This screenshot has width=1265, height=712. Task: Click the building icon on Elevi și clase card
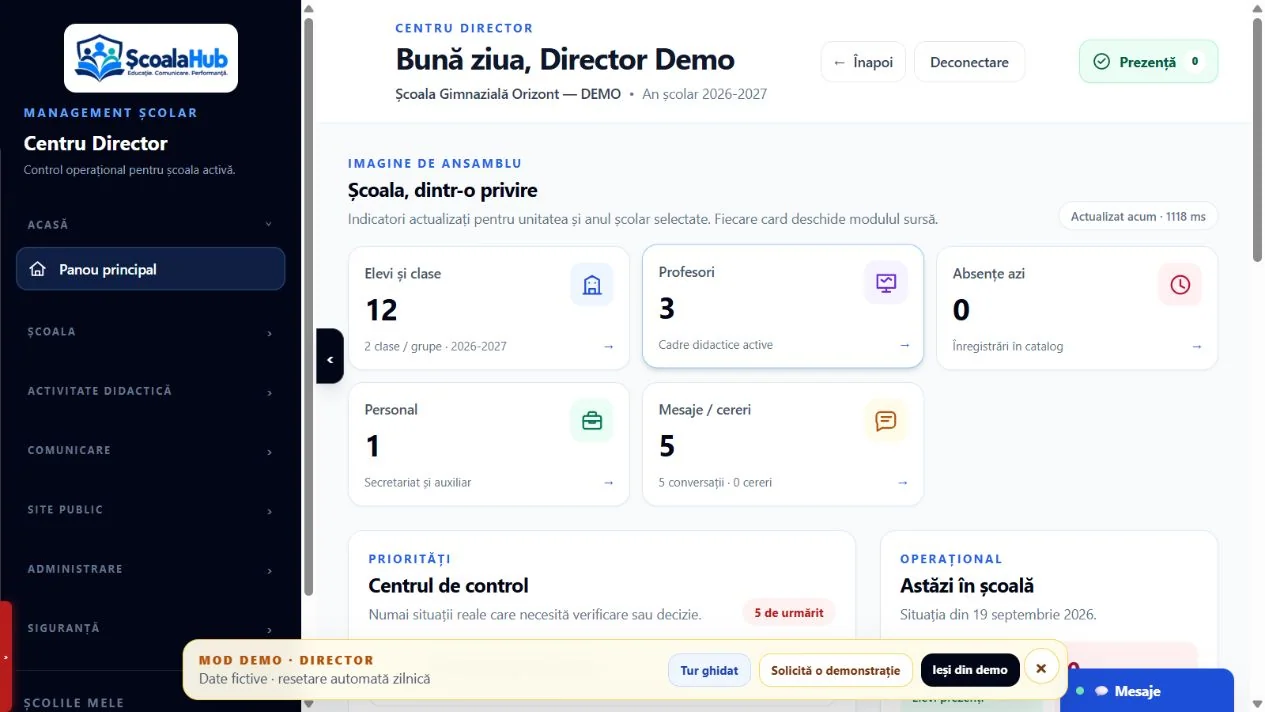592,285
